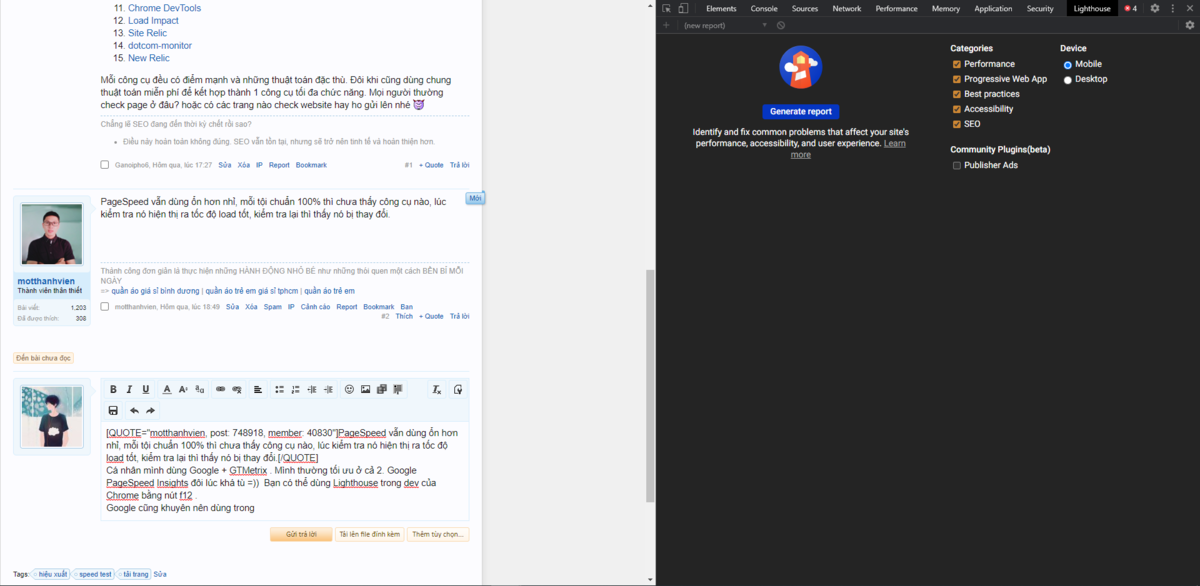1200x586 pixels.
Task: Click the clear all reports icon
Action: [781, 25]
